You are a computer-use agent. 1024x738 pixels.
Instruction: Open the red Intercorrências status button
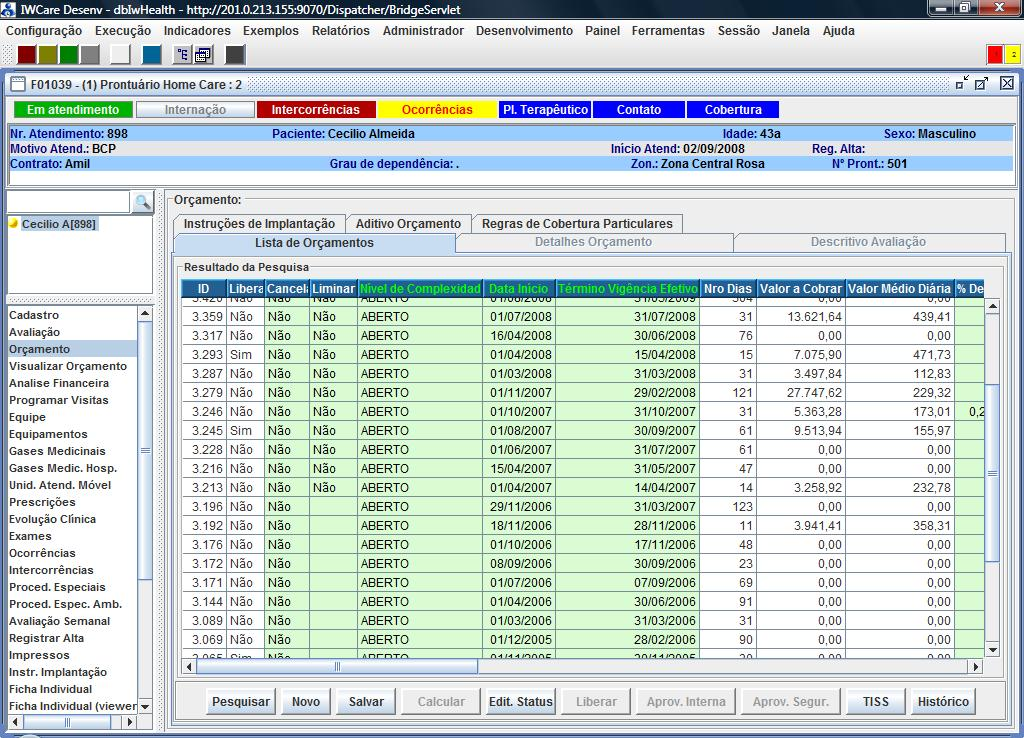tap(315, 110)
